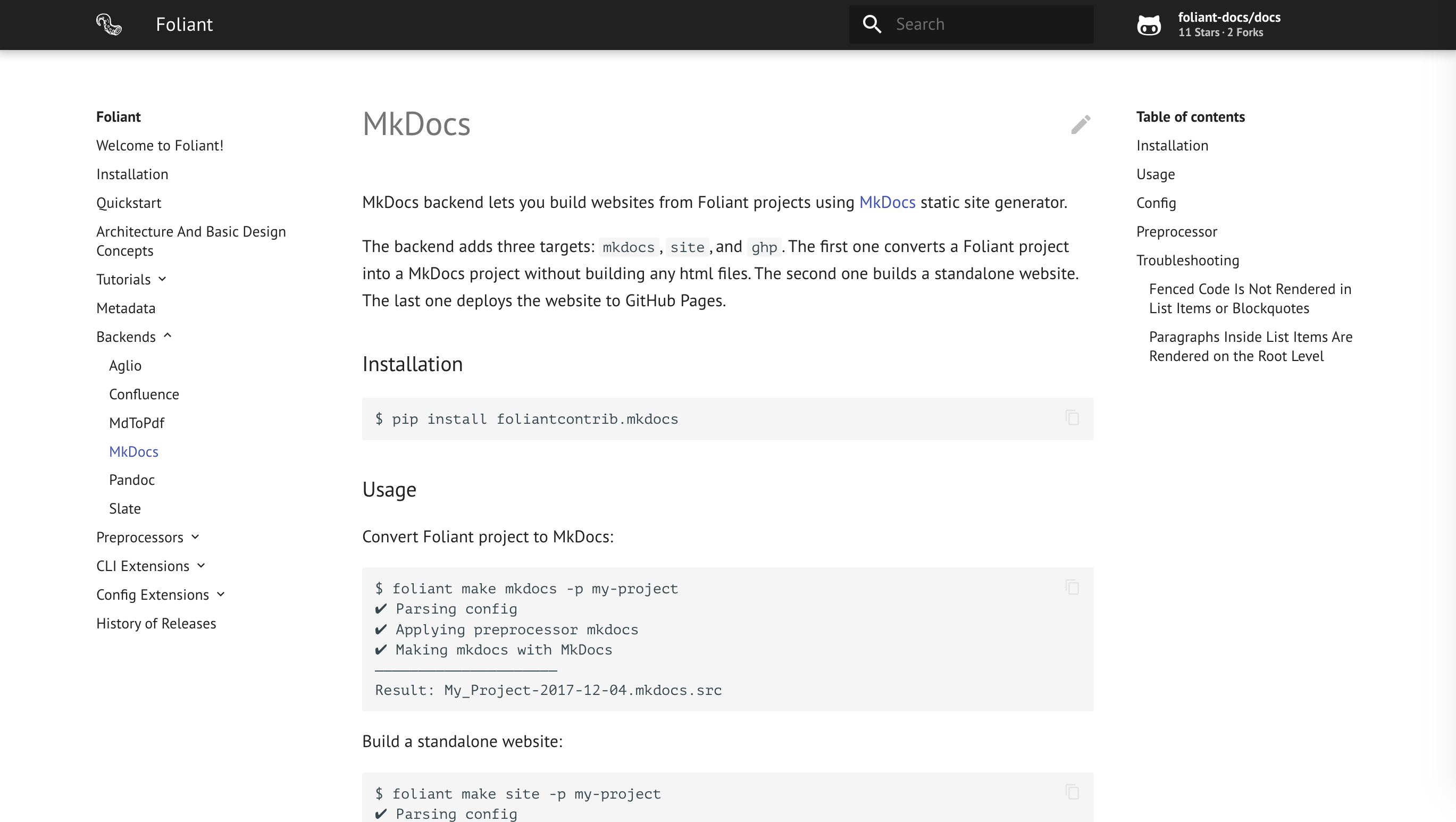Click 'Convert Foliant project to MkDocs:' text

pyautogui.click(x=488, y=536)
